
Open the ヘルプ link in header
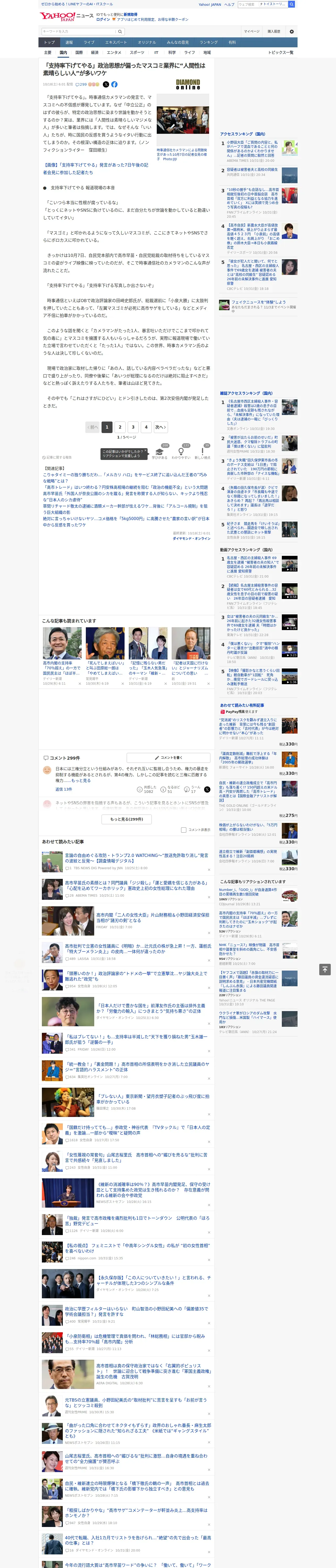(x=229, y=4)
